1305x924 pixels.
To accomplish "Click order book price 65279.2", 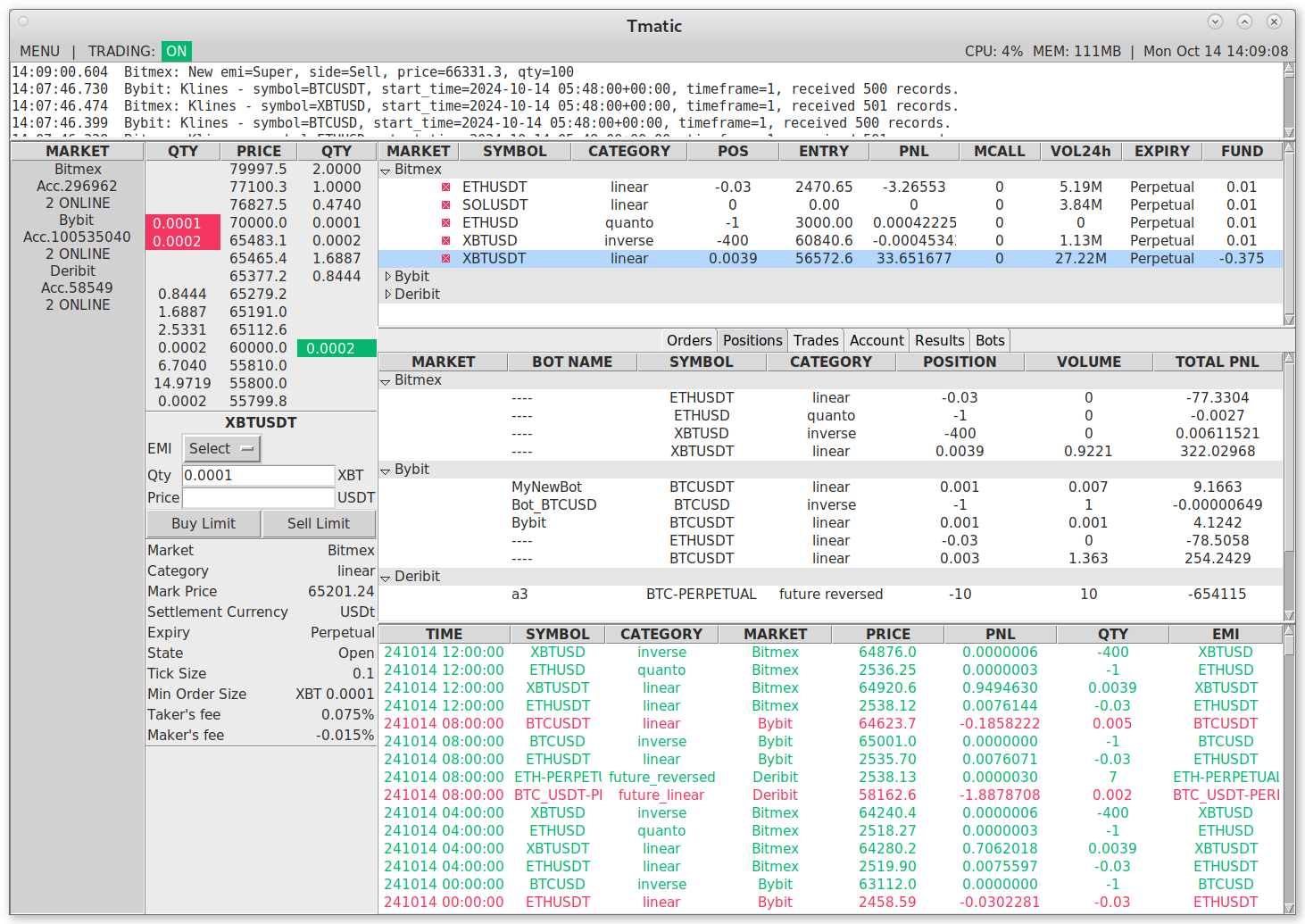I will [x=258, y=295].
